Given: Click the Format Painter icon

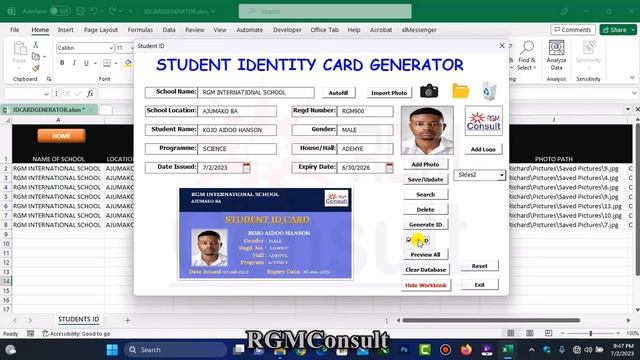Looking at the screenshot, I should (x=36, y=68).
